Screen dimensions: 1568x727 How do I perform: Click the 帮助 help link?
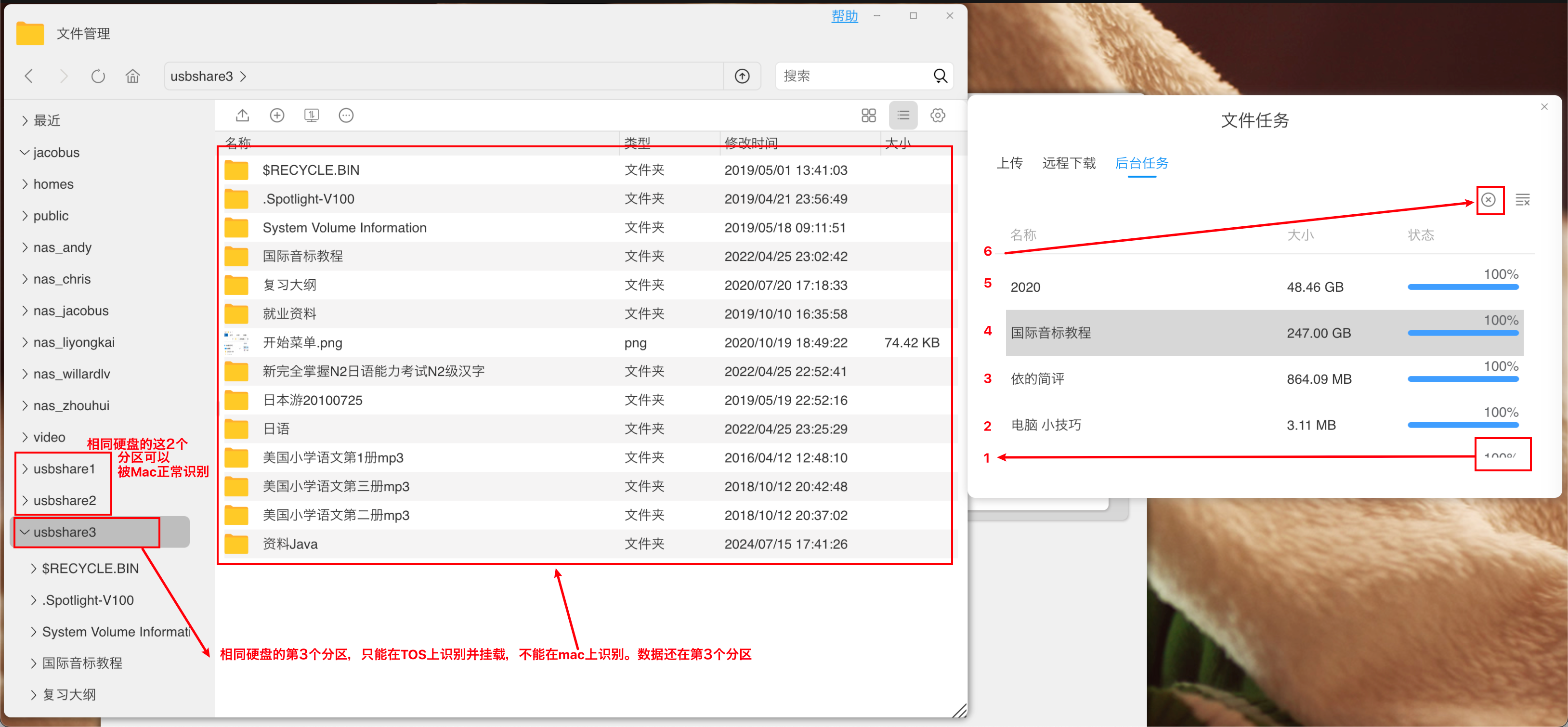tap(844, 16)
